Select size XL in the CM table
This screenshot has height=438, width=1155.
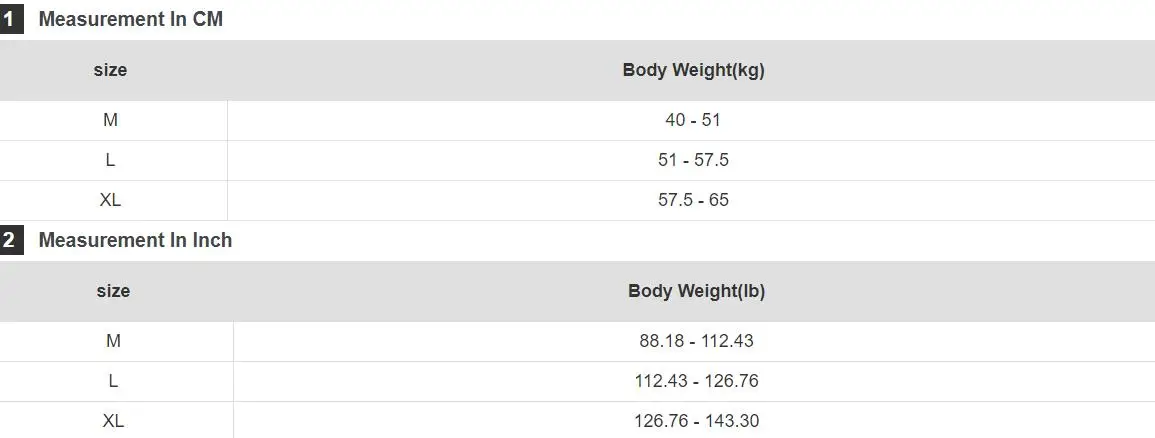coord(110,200)
